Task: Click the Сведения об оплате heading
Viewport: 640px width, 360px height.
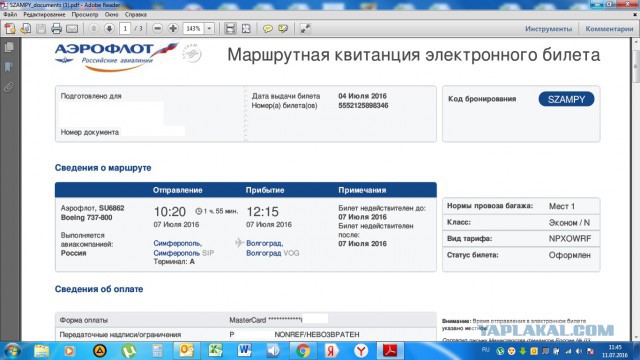Action: click(x=99, y=289)
